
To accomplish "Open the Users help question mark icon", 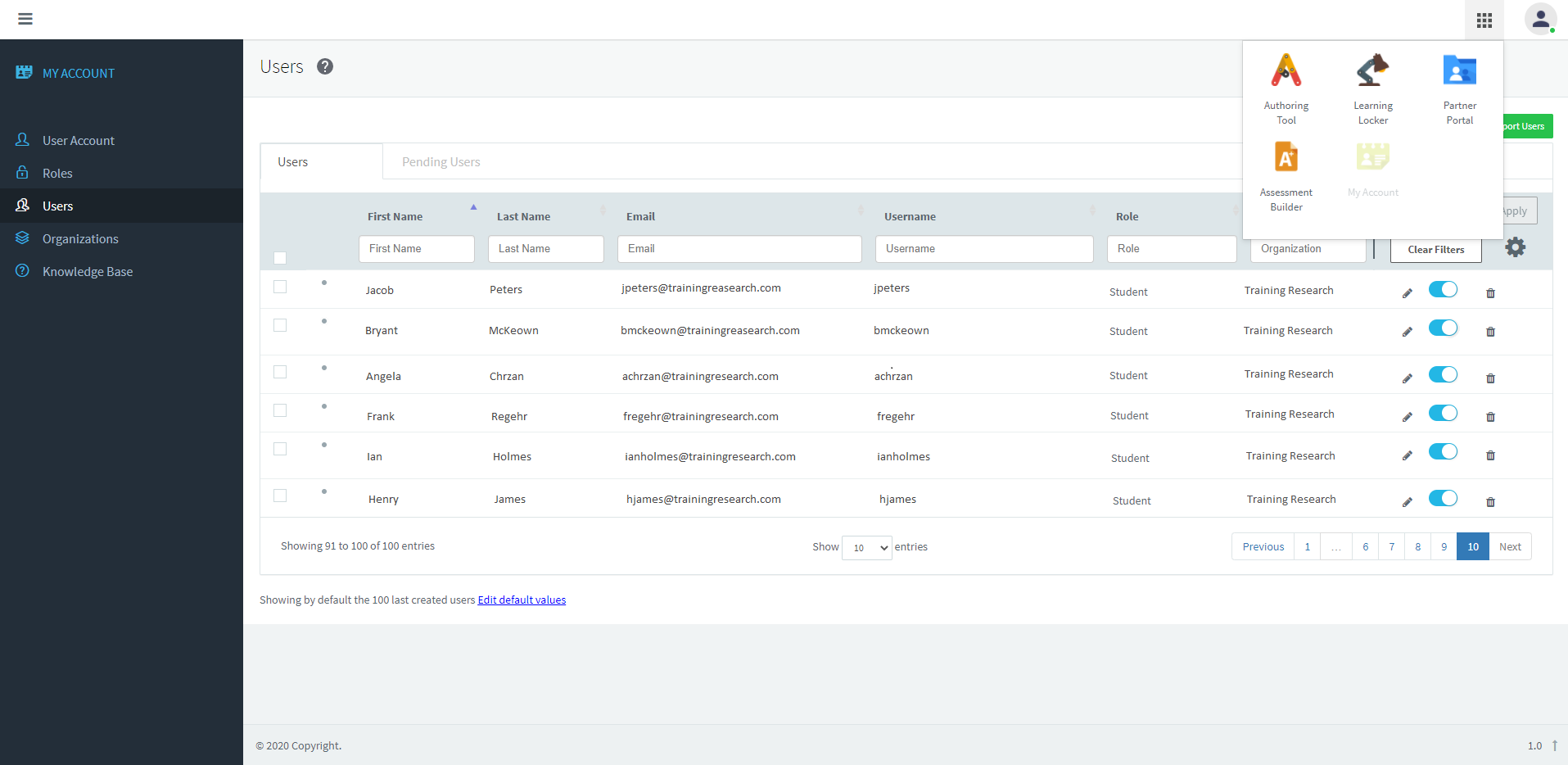I will (325, 66).
